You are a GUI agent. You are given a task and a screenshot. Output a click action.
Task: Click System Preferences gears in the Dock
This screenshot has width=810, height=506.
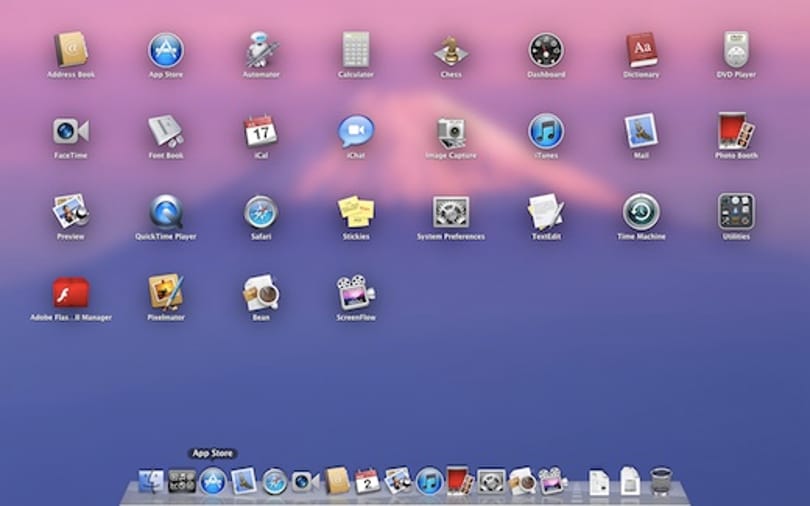(491, 481)
